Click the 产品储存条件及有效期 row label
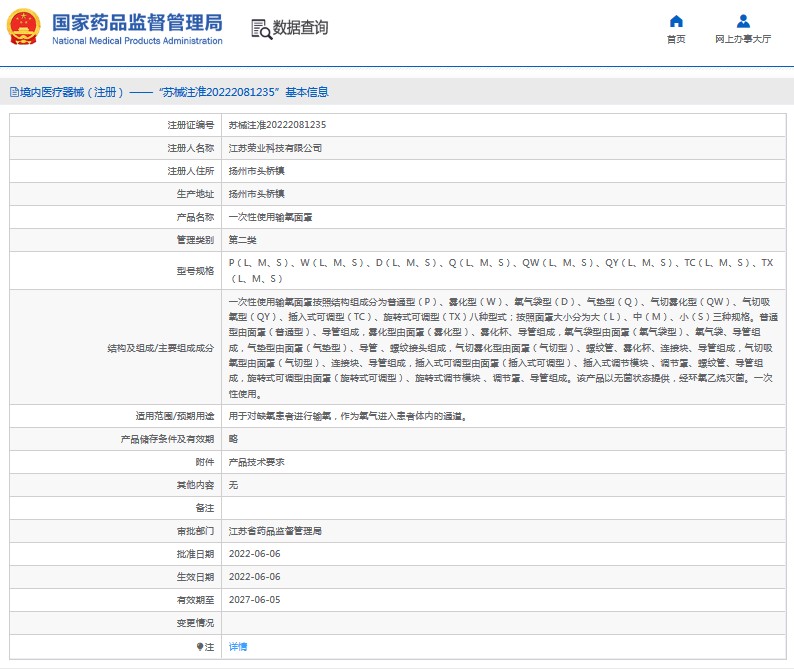The image size is (794, 669). tap(167, 439)
